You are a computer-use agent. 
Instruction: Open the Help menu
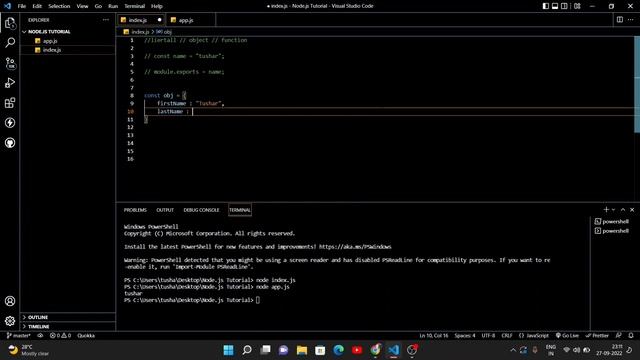(x=157, y=6)
